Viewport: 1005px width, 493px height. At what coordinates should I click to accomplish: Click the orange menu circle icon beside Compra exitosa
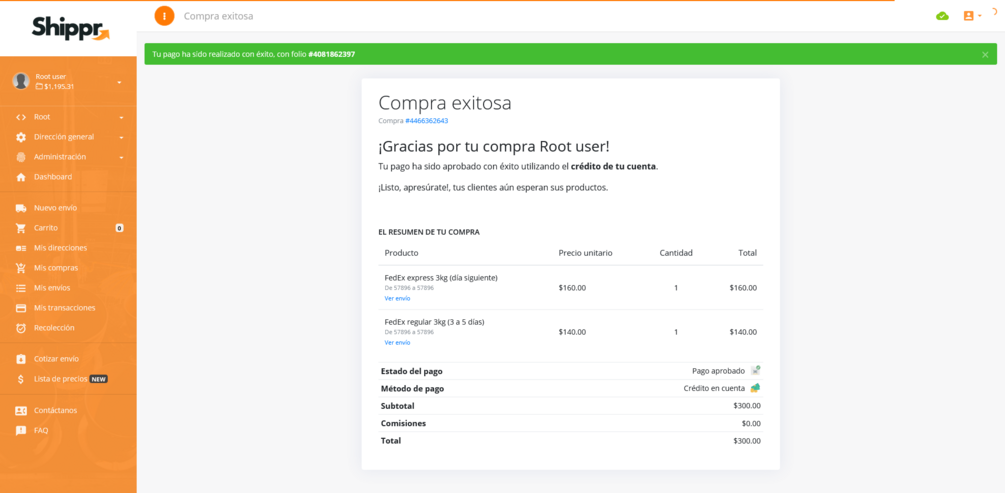(x=164, y=15)
